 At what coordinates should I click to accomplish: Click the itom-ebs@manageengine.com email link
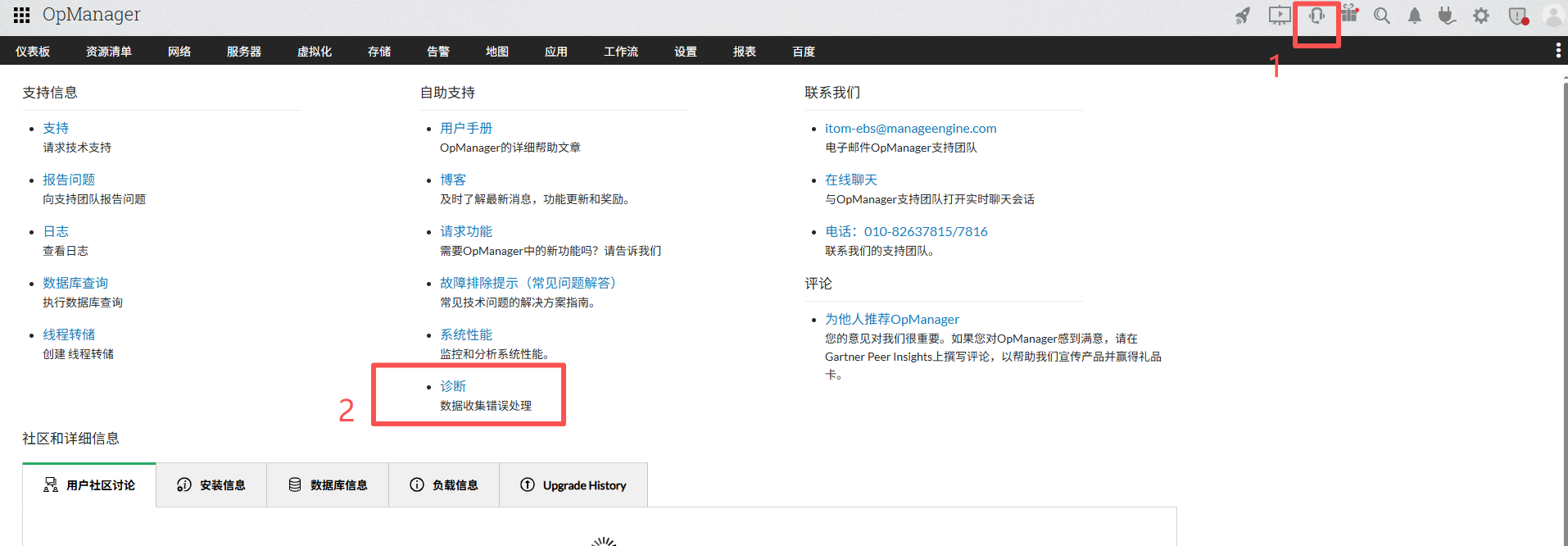coord(910,129)
